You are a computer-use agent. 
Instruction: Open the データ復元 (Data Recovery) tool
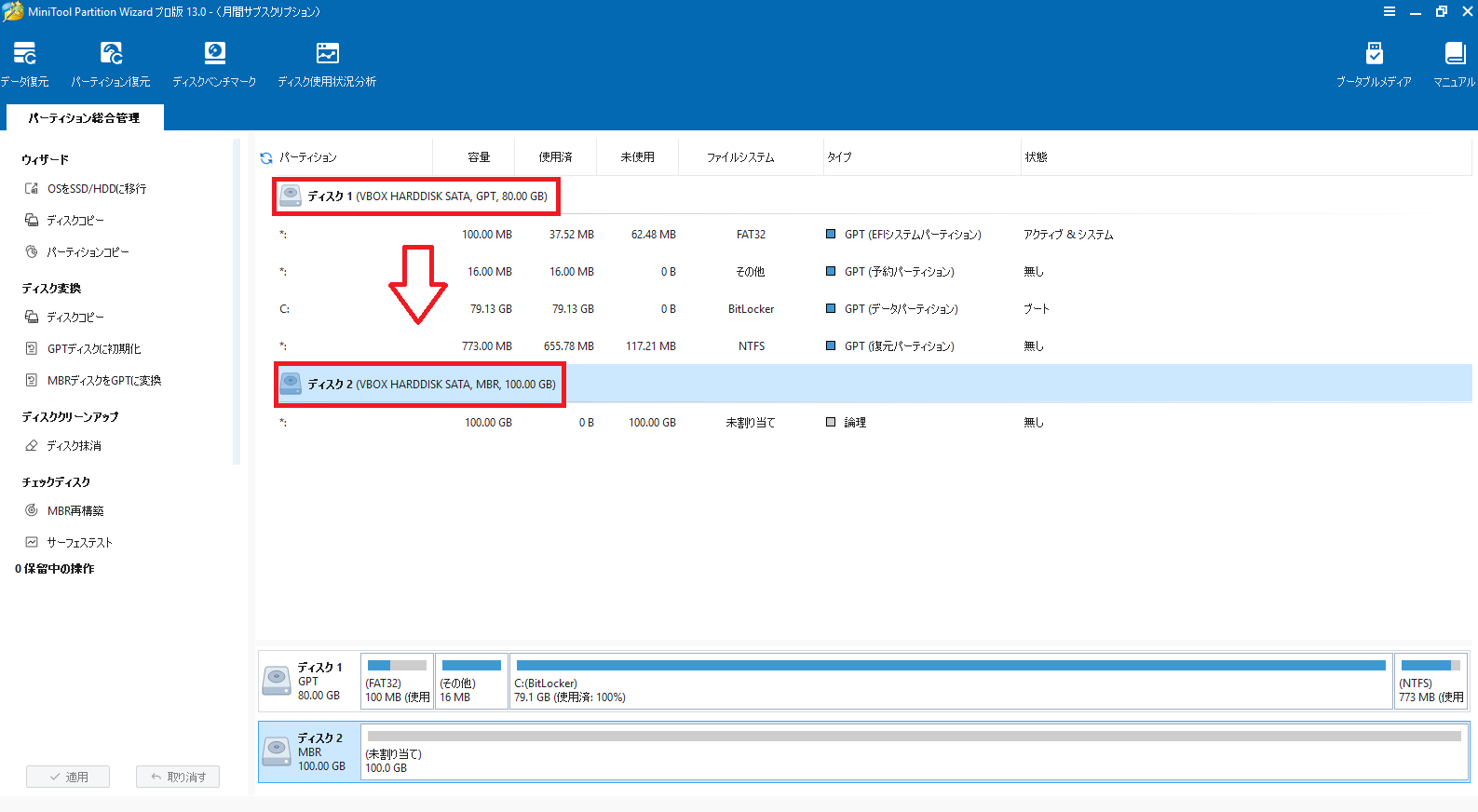(25, 64)
